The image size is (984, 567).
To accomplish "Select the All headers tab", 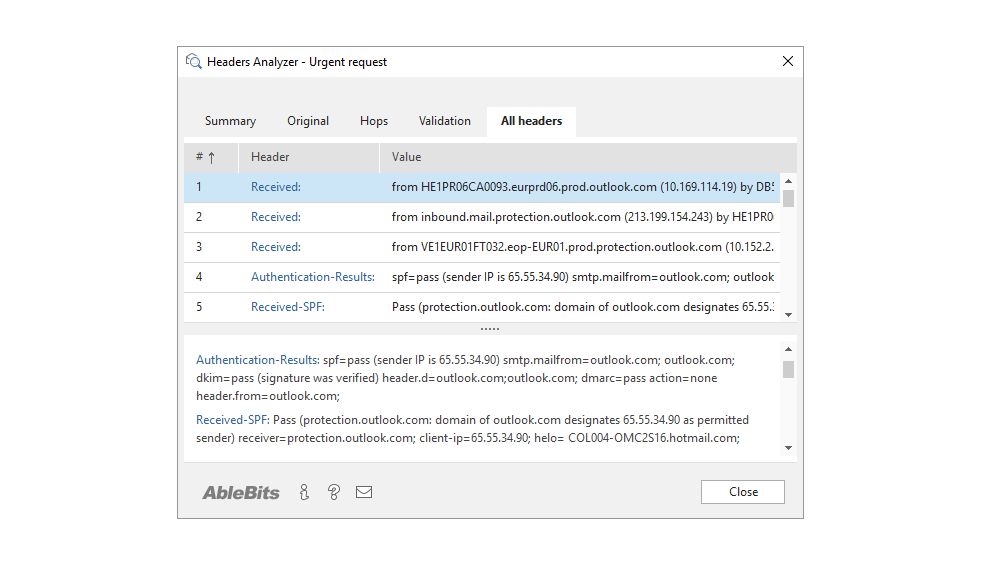I will [532, 121].
